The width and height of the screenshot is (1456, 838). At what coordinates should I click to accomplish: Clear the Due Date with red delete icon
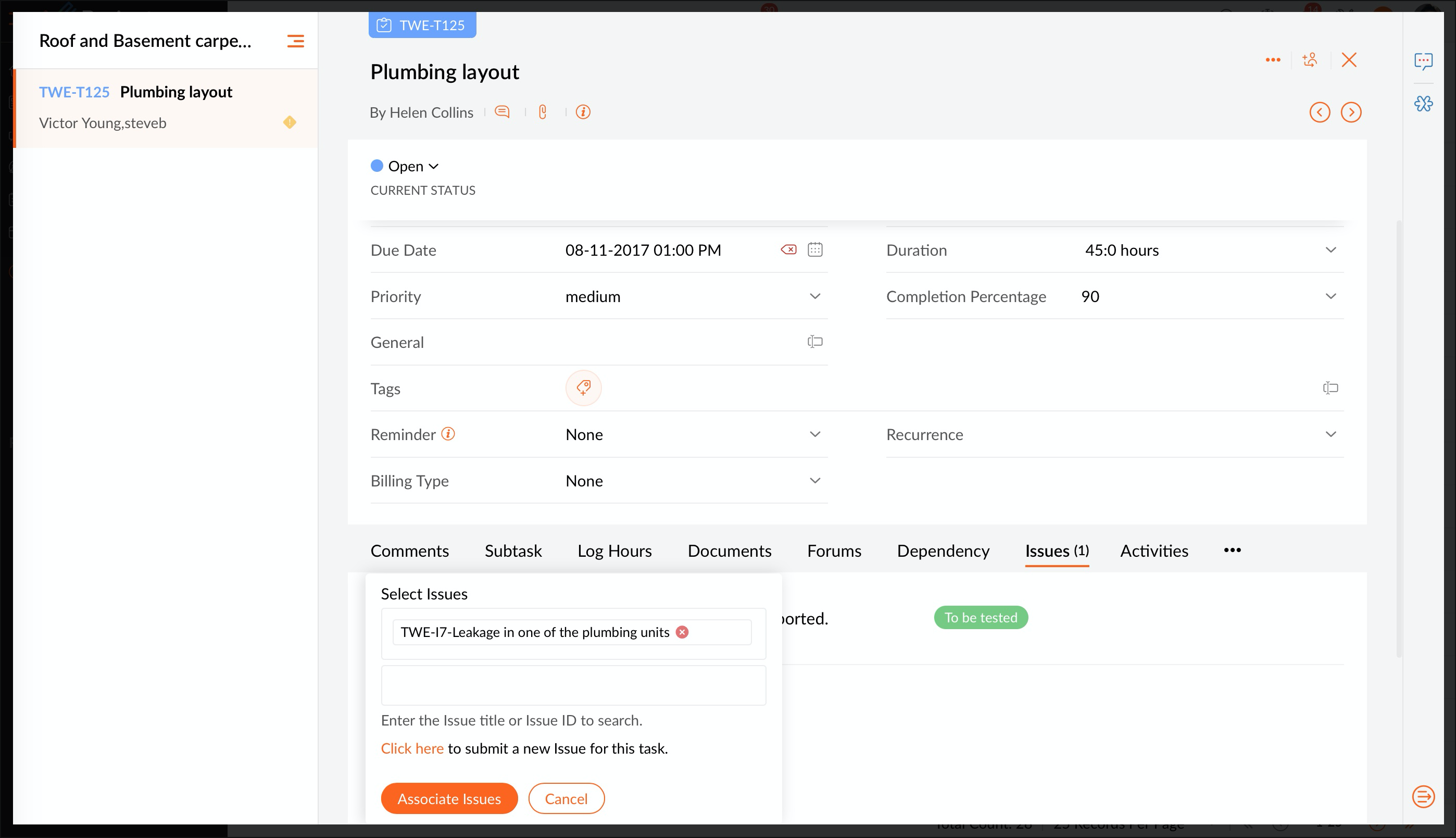tap(788, 249)
